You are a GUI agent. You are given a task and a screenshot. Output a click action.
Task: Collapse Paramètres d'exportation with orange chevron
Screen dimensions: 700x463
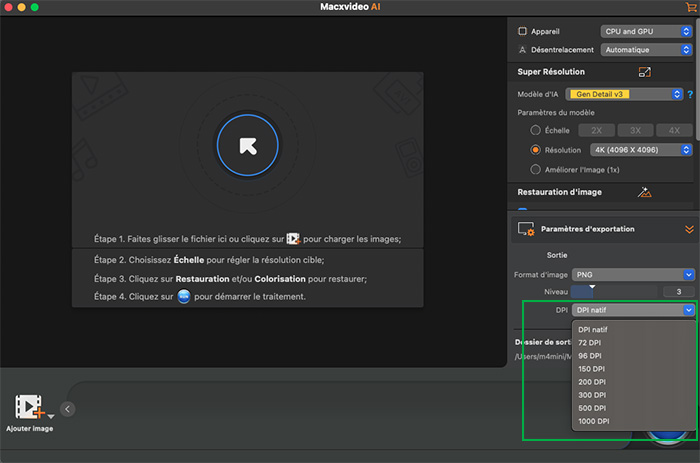tap(689, 229)
